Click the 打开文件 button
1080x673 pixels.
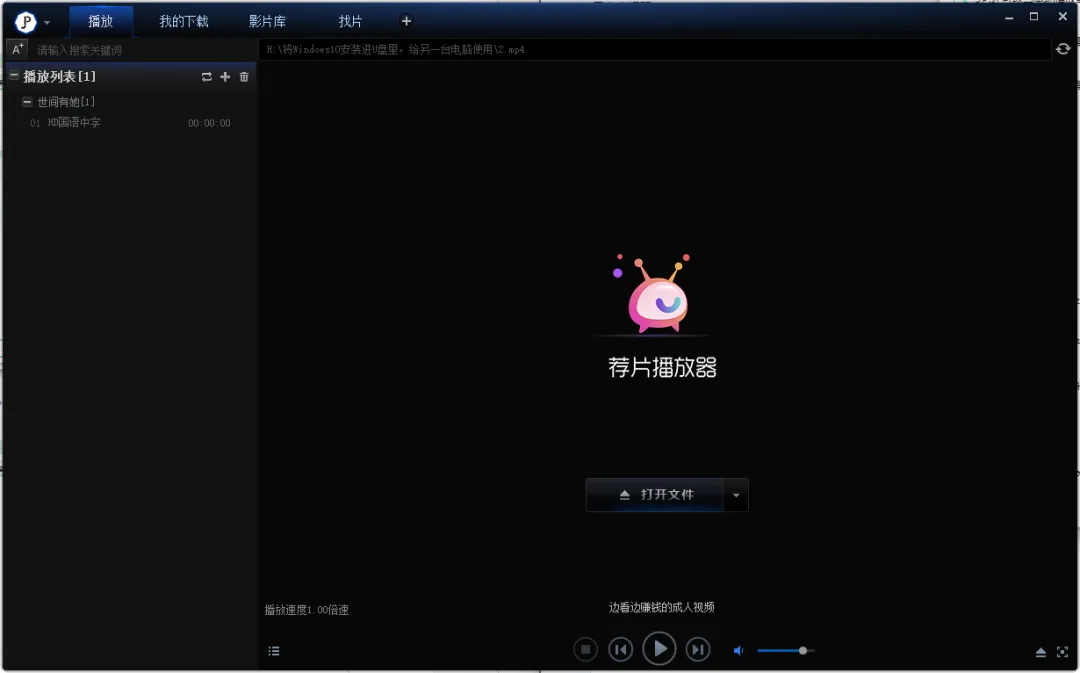656,495
